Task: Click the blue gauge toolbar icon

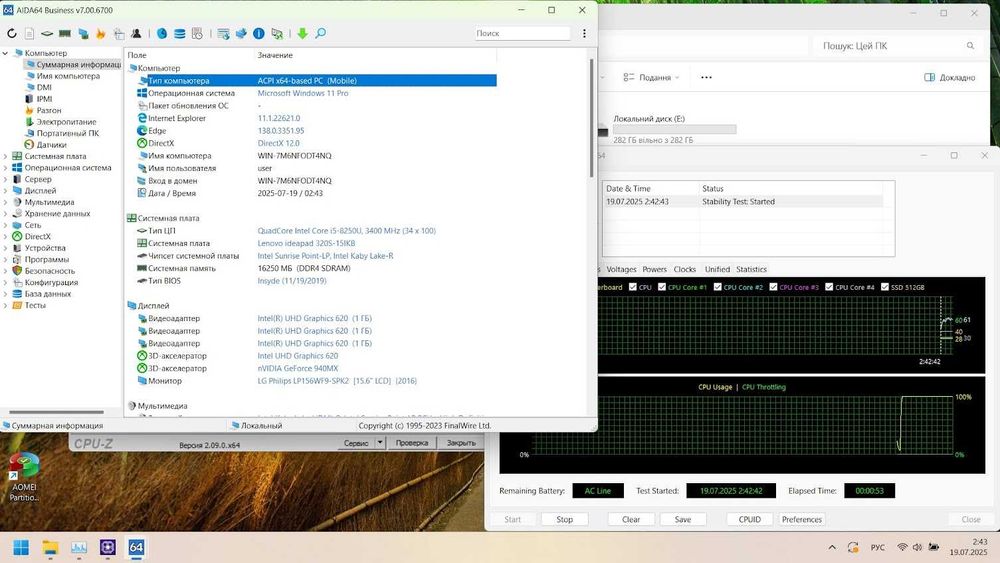Action: pos(162,33)
